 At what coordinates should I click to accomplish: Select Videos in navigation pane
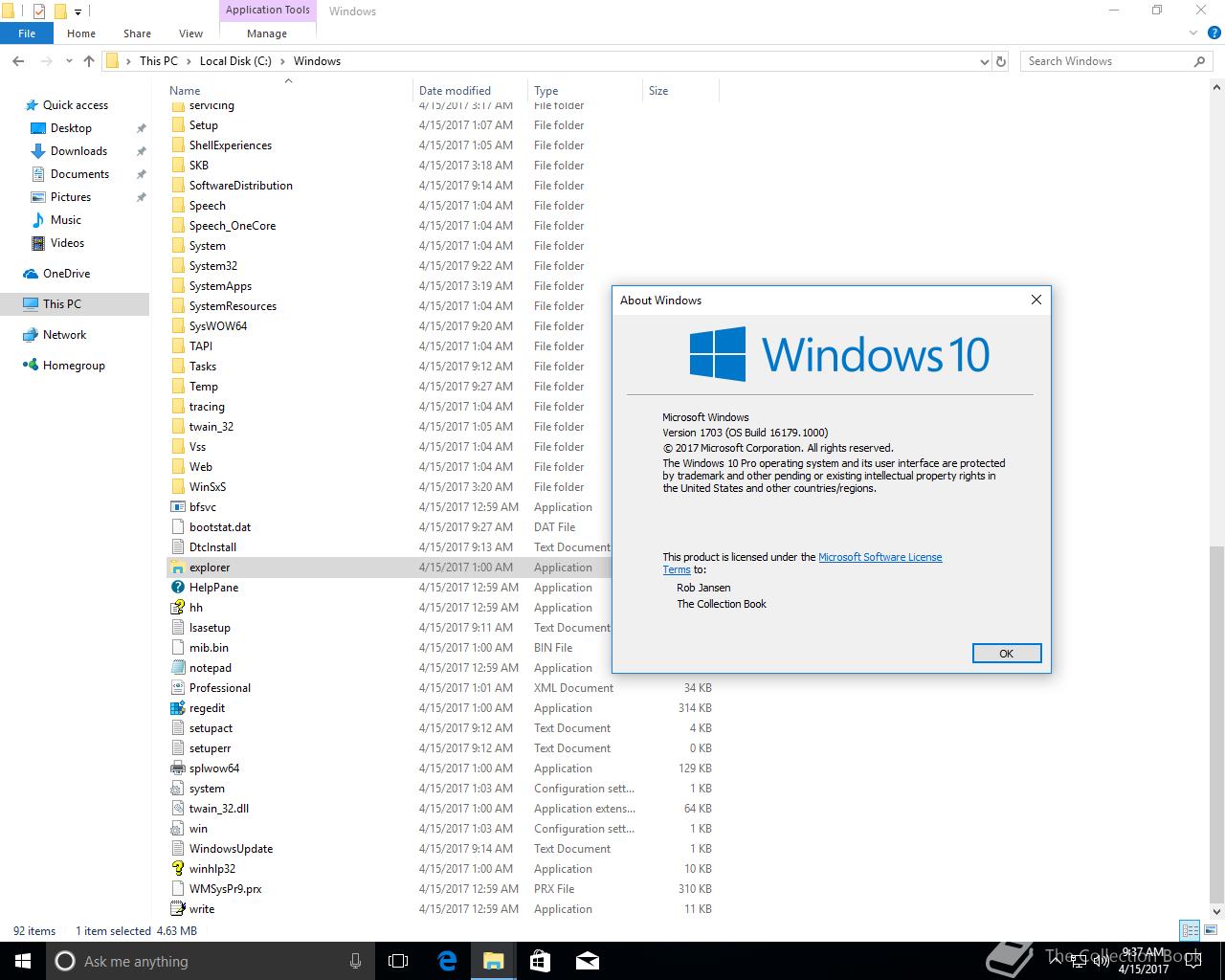click(x=67, y=243)
